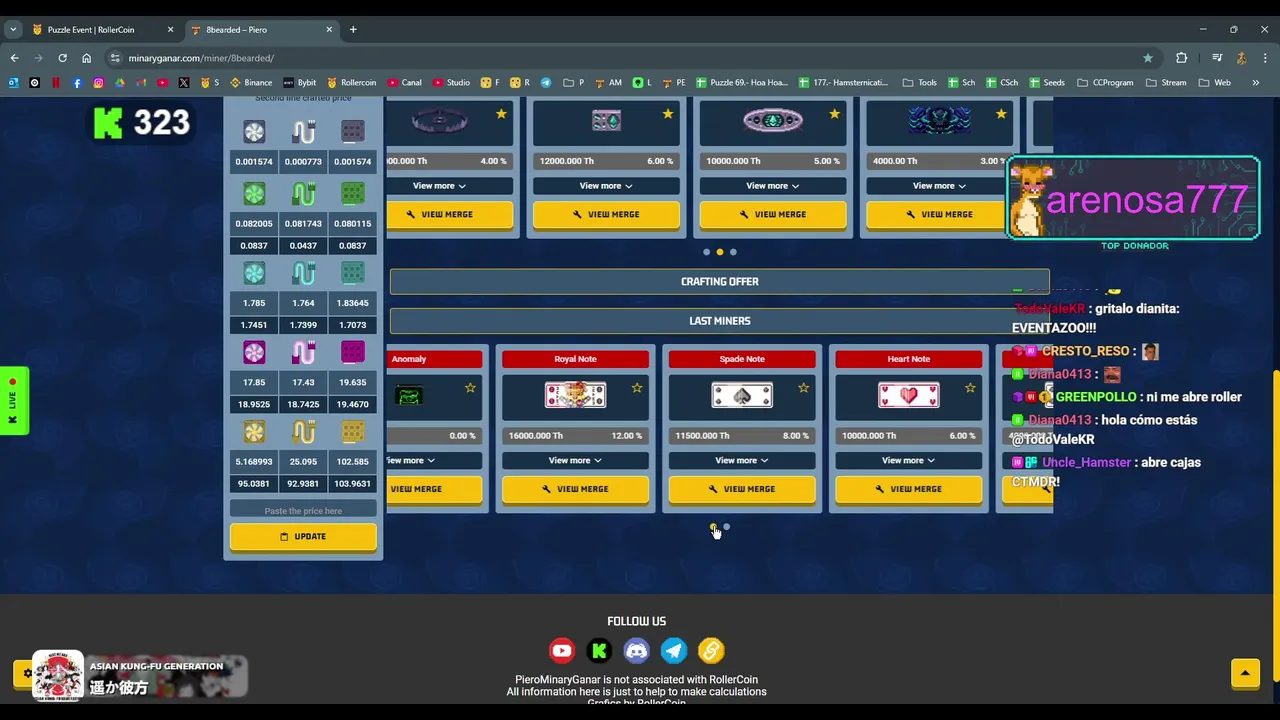Favorite the Royal Note miner star
1280x720 pixels.
point(637,388)
